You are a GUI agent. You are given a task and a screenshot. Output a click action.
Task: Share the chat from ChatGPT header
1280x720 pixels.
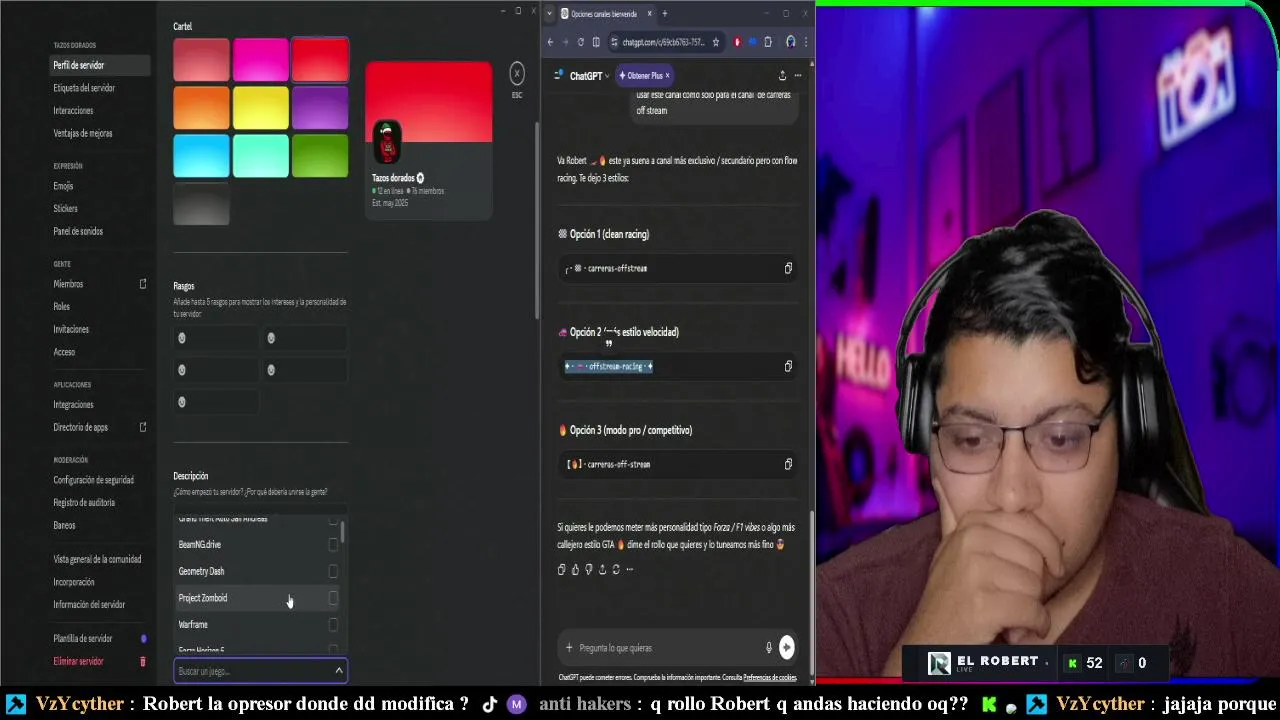[782, 75]
